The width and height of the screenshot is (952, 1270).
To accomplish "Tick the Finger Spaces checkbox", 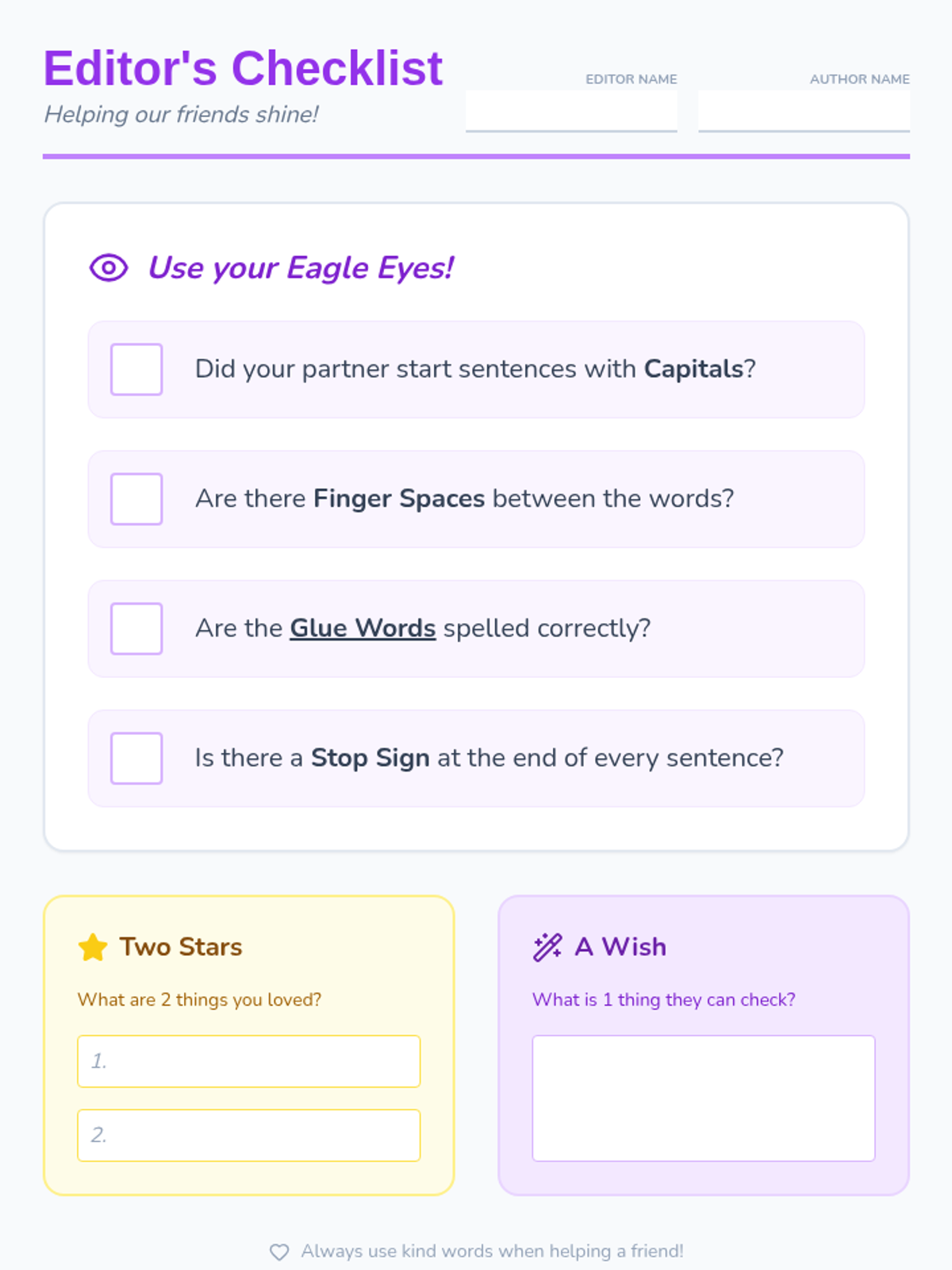I will click(136, 499).
